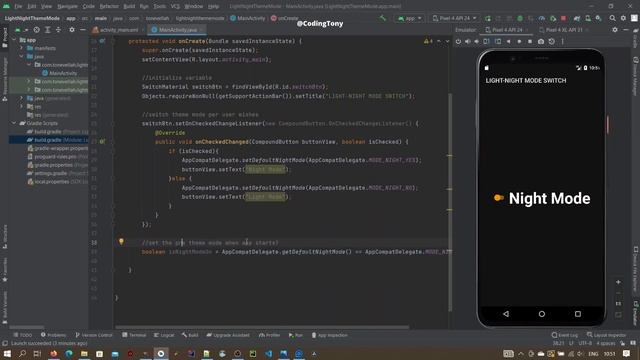
Task: Open Search Everywhere magnifier icon
Action: [x=612, y=18]
